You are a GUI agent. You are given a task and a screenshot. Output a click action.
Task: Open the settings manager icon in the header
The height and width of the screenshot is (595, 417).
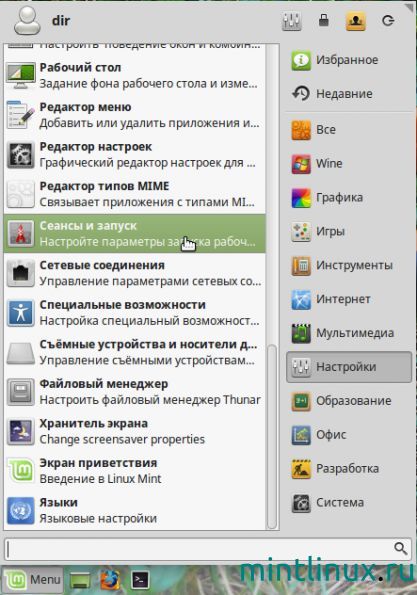[x=291, y=21]
